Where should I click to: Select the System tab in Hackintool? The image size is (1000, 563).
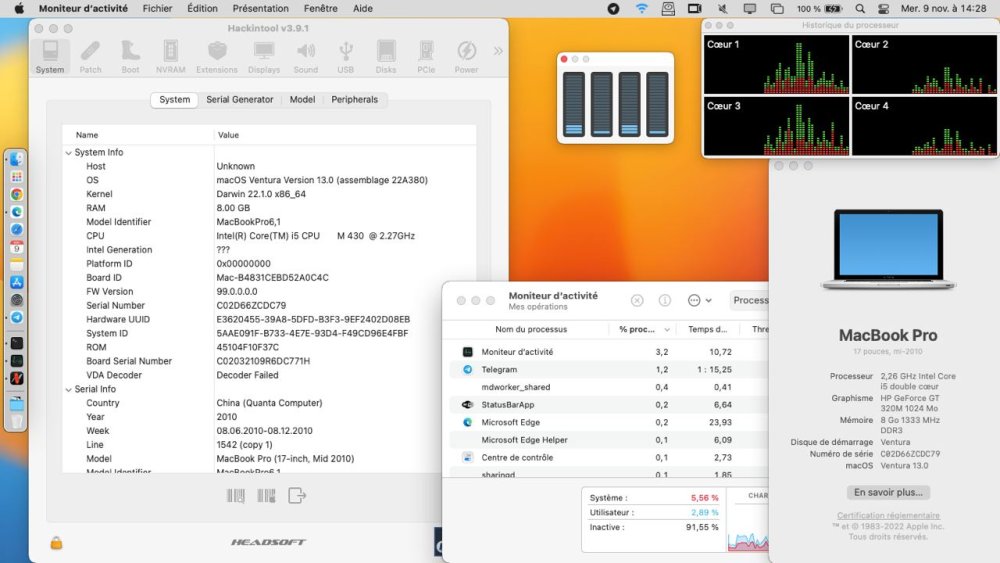coord(174,99)
